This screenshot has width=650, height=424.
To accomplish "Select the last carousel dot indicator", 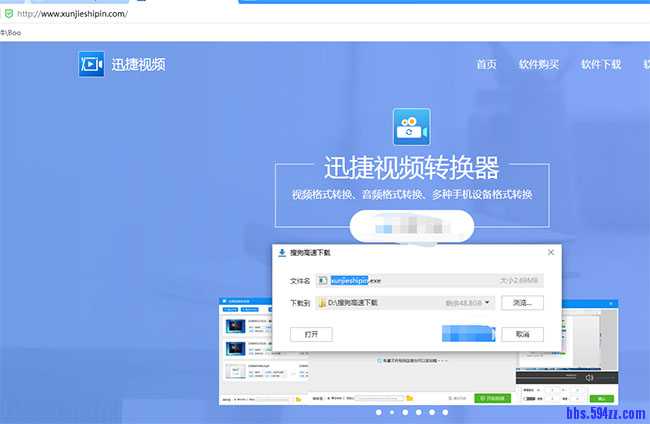I will pyautogui.click(x=446, y=411).
